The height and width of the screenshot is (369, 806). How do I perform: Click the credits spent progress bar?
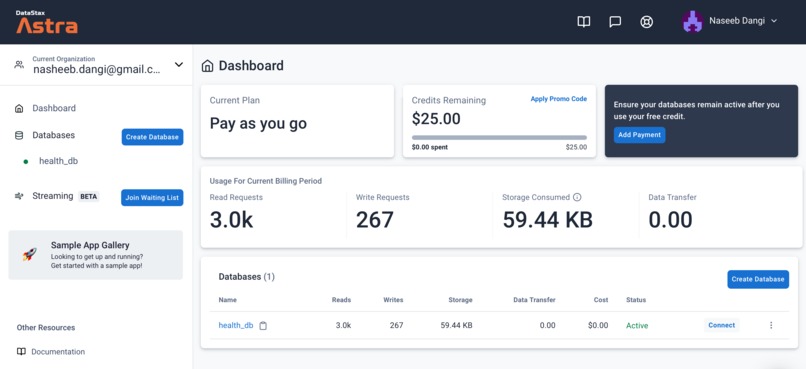(x=499, y=138)
